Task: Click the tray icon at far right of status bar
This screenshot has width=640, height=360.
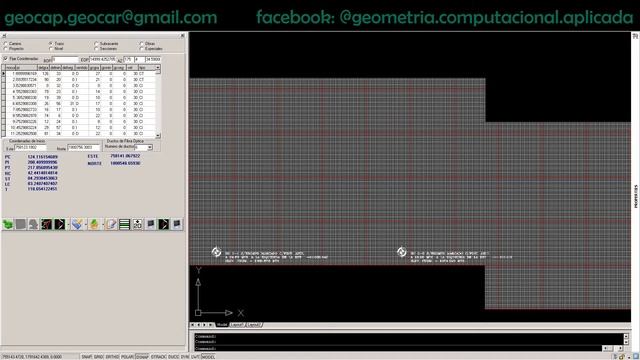Action: point(636,357)
